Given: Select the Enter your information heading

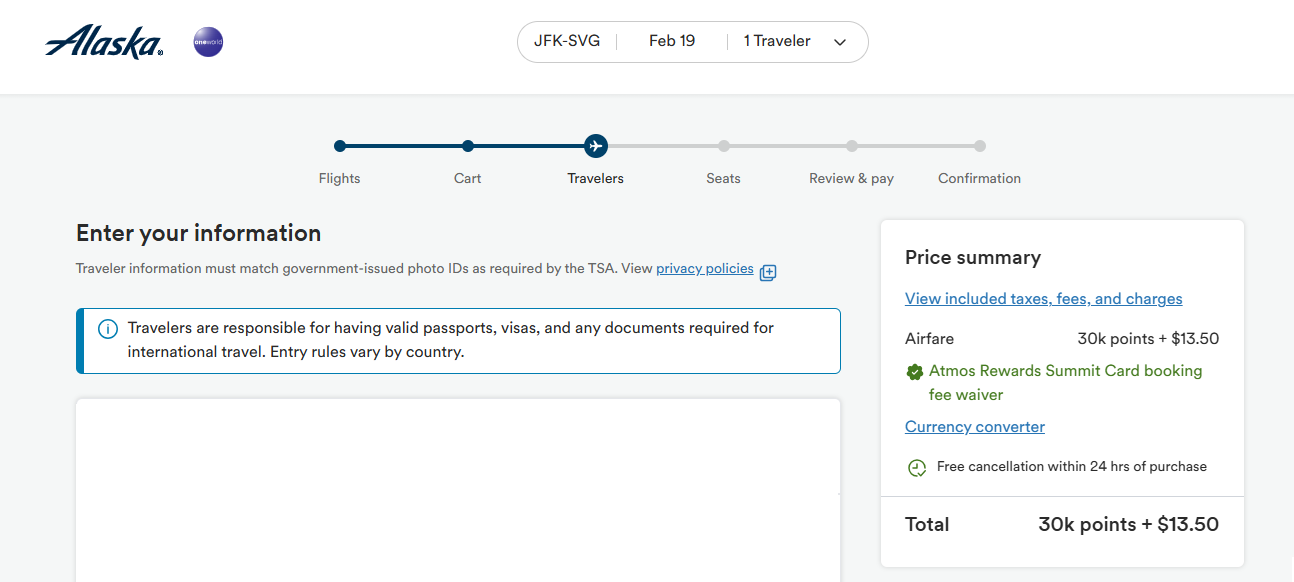Looking at the screenshot, I should point(199,233).
